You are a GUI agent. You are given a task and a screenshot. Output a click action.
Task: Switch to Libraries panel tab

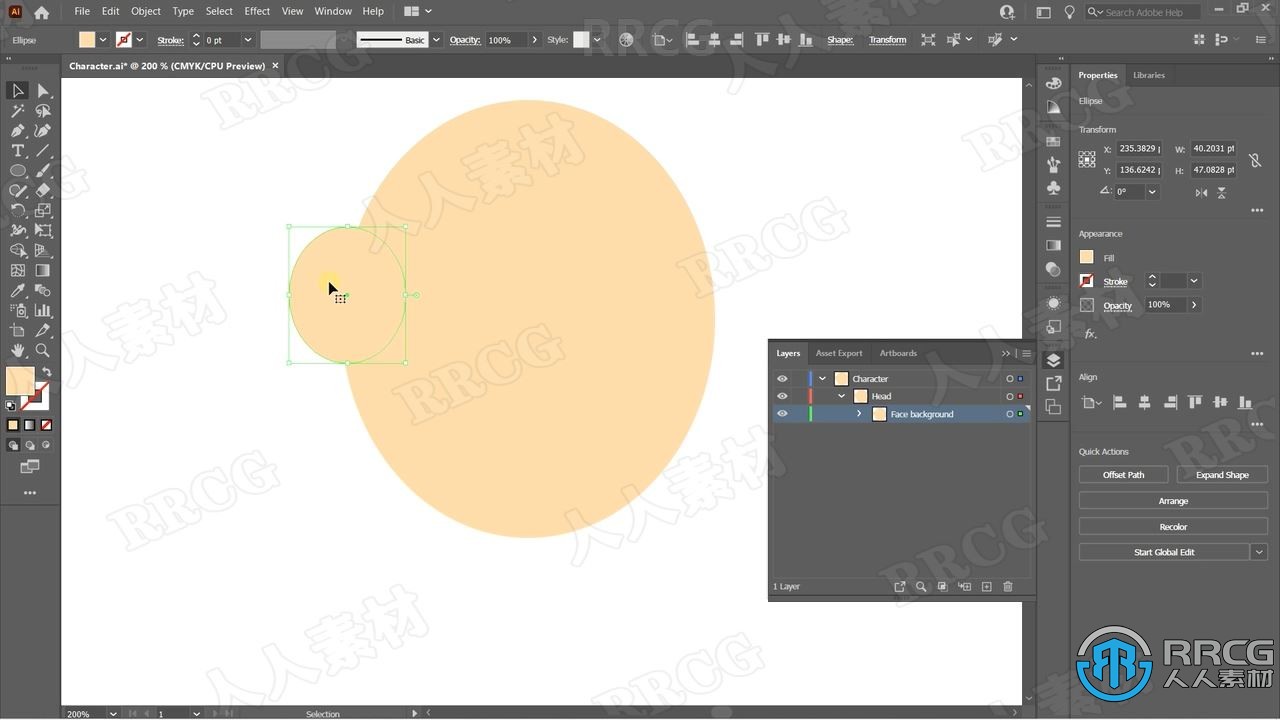[x=1149, y=75]
